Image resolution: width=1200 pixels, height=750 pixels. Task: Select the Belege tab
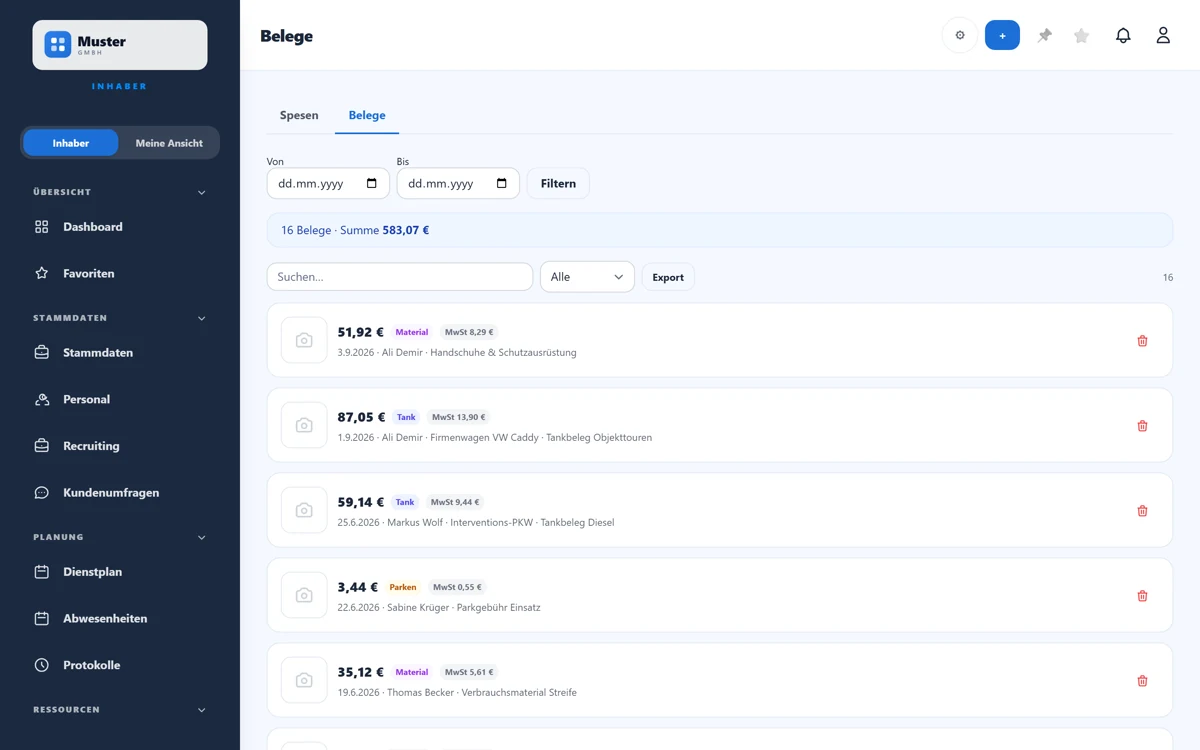point(367,115)
